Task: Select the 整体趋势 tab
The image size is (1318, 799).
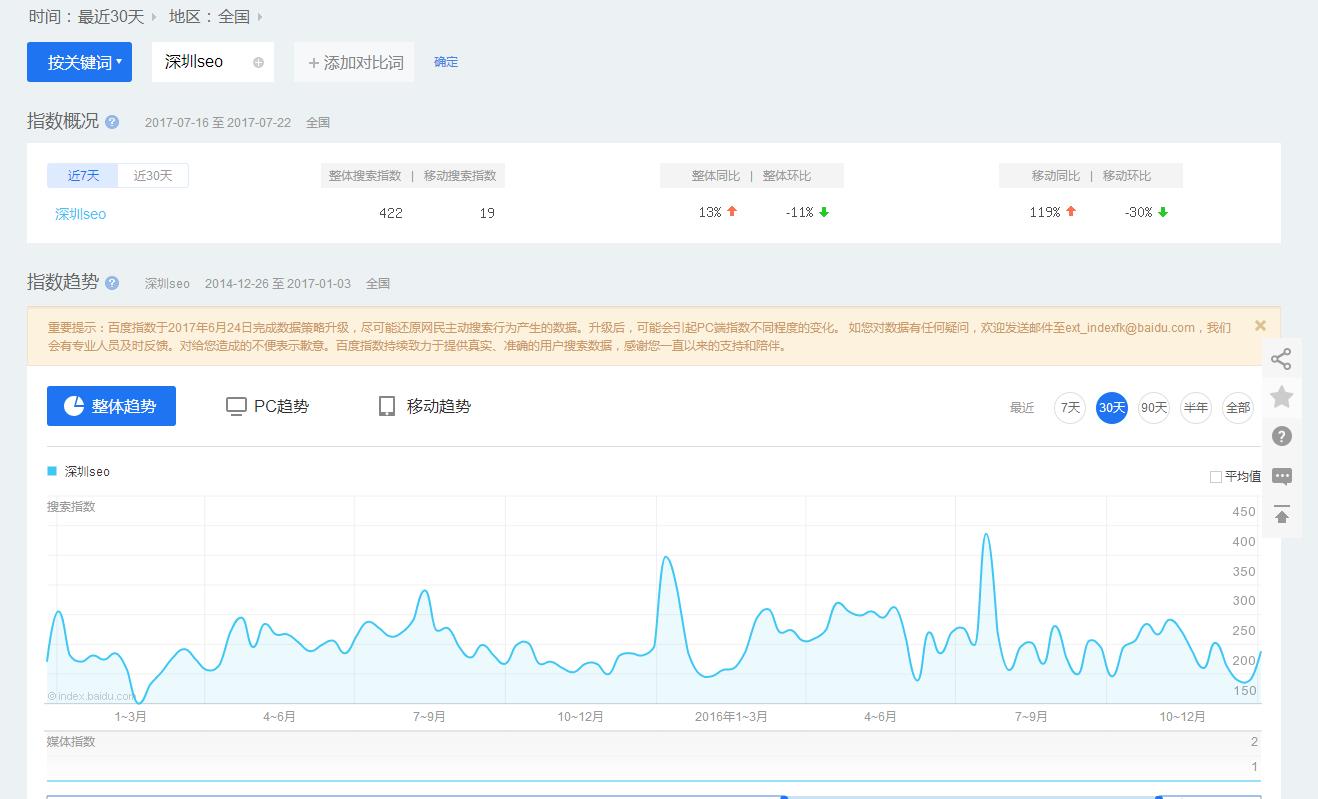Action: click(111, 406)
